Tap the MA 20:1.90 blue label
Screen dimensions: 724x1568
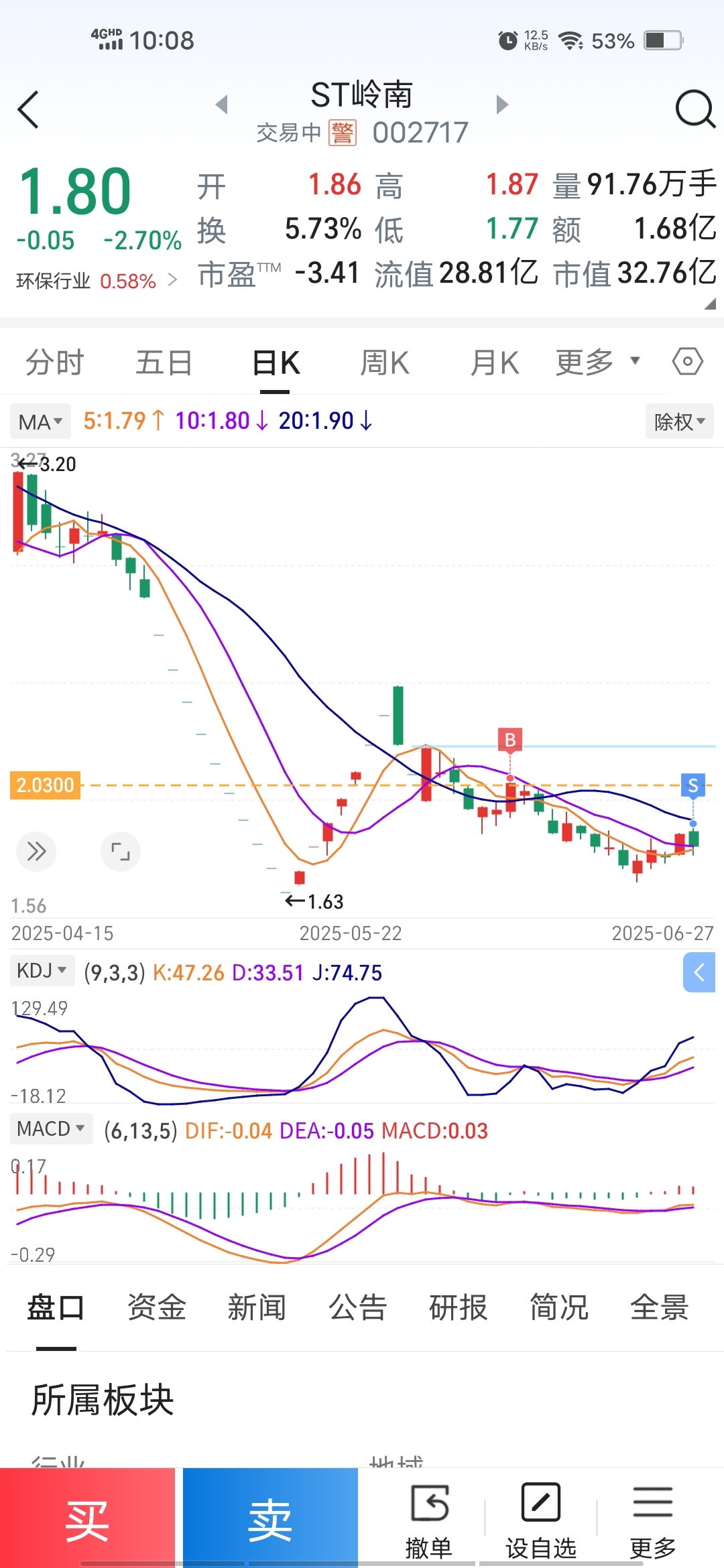coord(325,421)
